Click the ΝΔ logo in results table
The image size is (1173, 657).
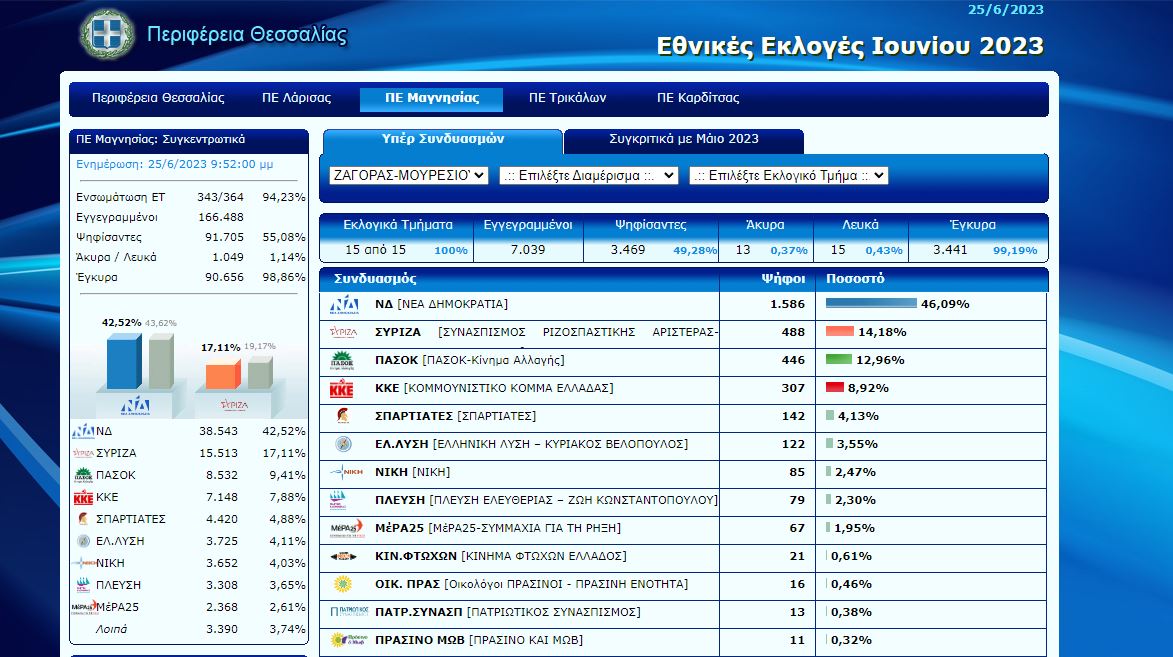pos(344,305)
